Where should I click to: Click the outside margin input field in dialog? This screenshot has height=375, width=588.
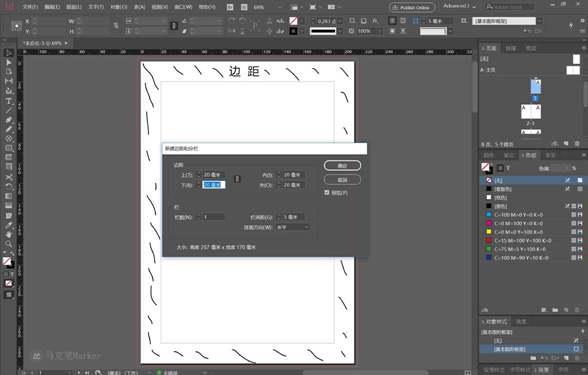(x=293, y=185)
